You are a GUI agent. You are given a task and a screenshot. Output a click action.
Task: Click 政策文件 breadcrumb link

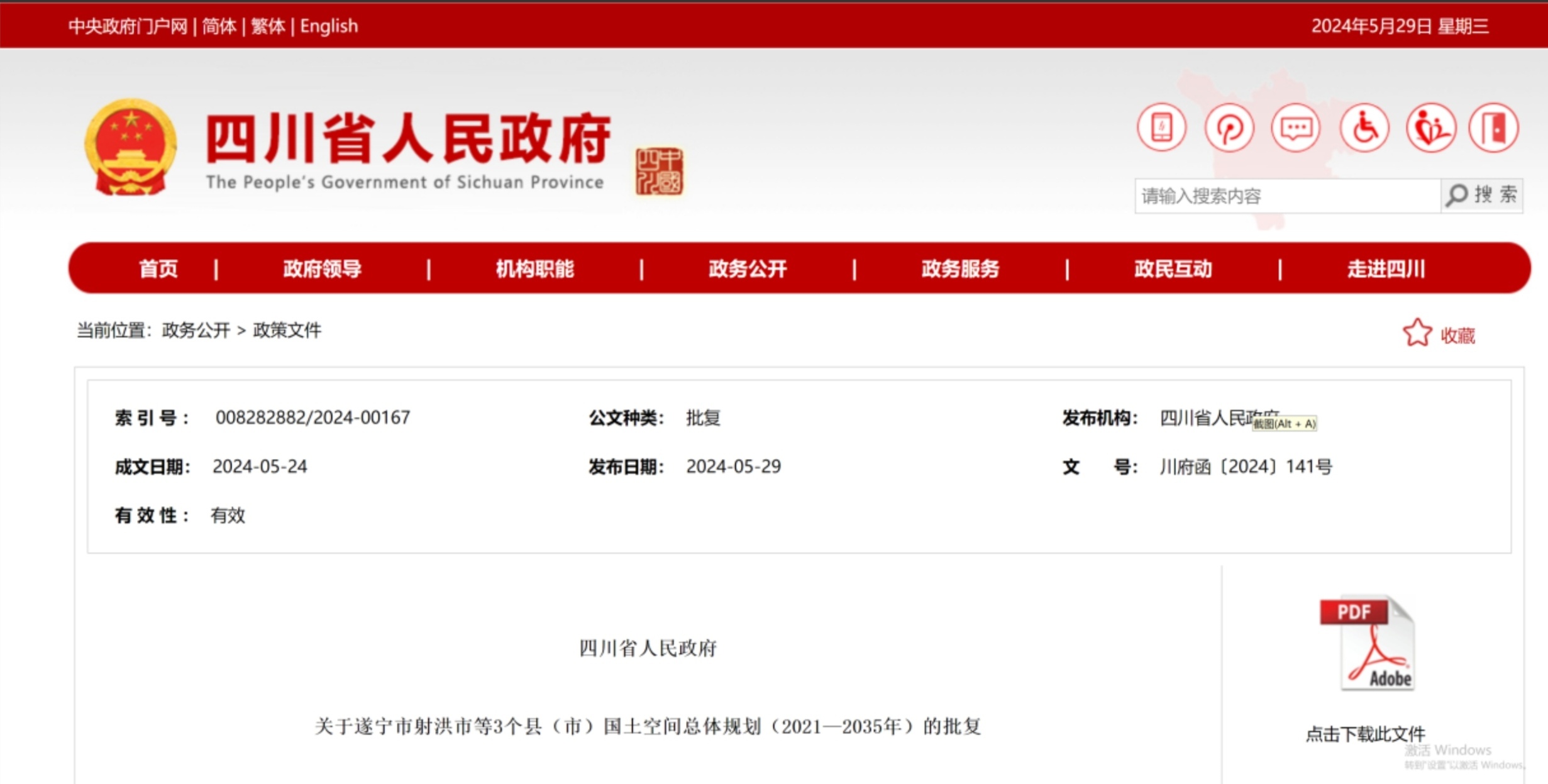coord(287,331)
